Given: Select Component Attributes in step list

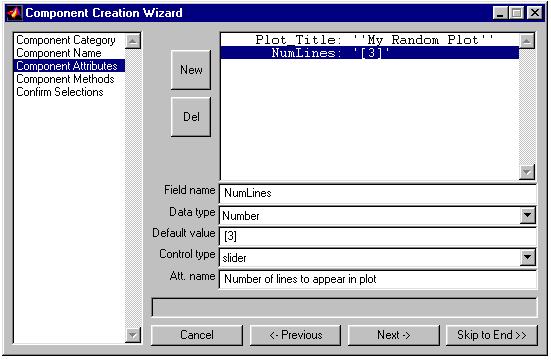Looking at the screenshot, I should [x=69, y=66].
